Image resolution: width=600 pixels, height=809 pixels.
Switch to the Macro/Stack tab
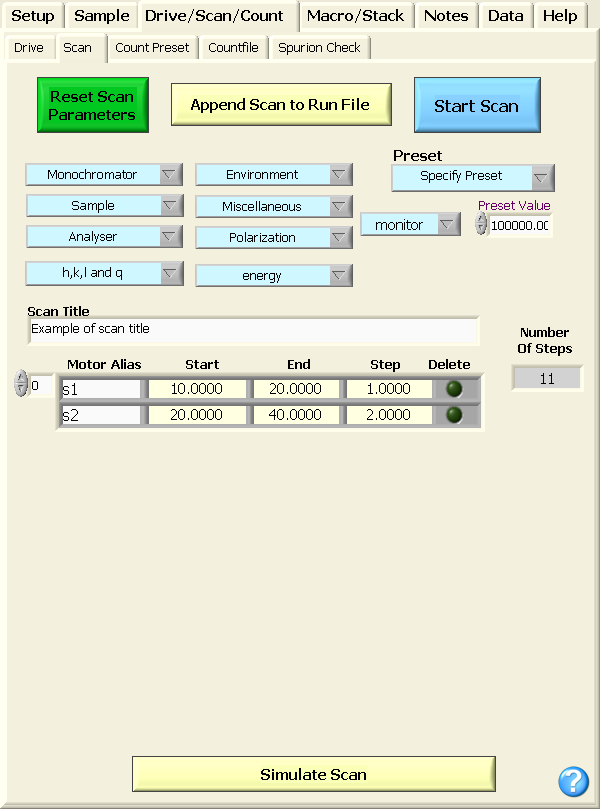[355, 16]
